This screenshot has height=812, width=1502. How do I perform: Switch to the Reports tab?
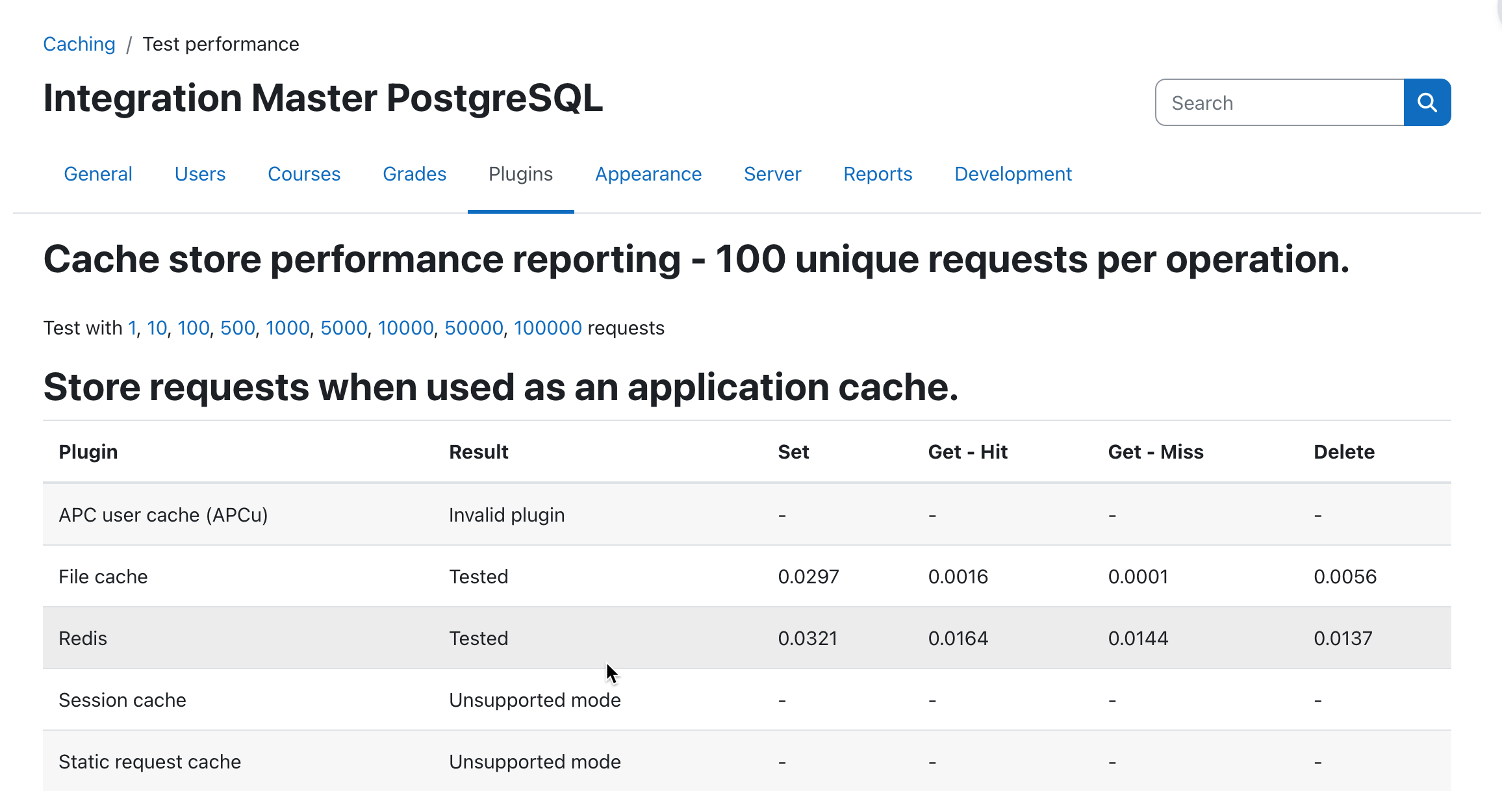click(878, 174)
